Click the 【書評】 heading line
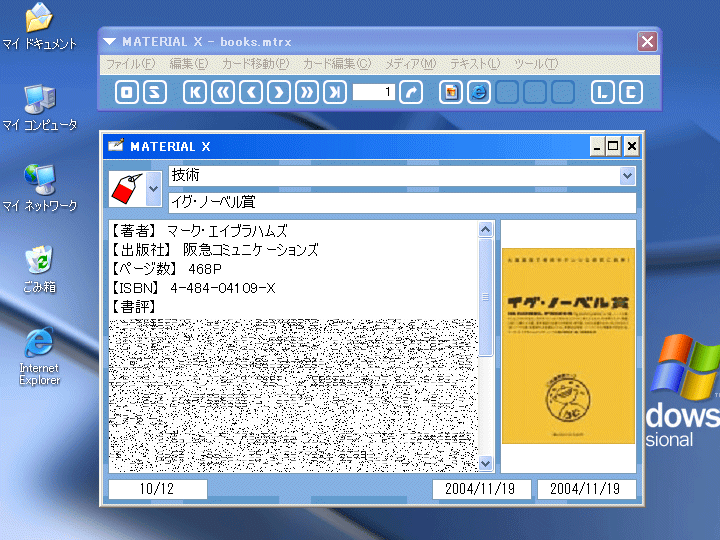This screenshot has width=720, height=540. point(134,307)
